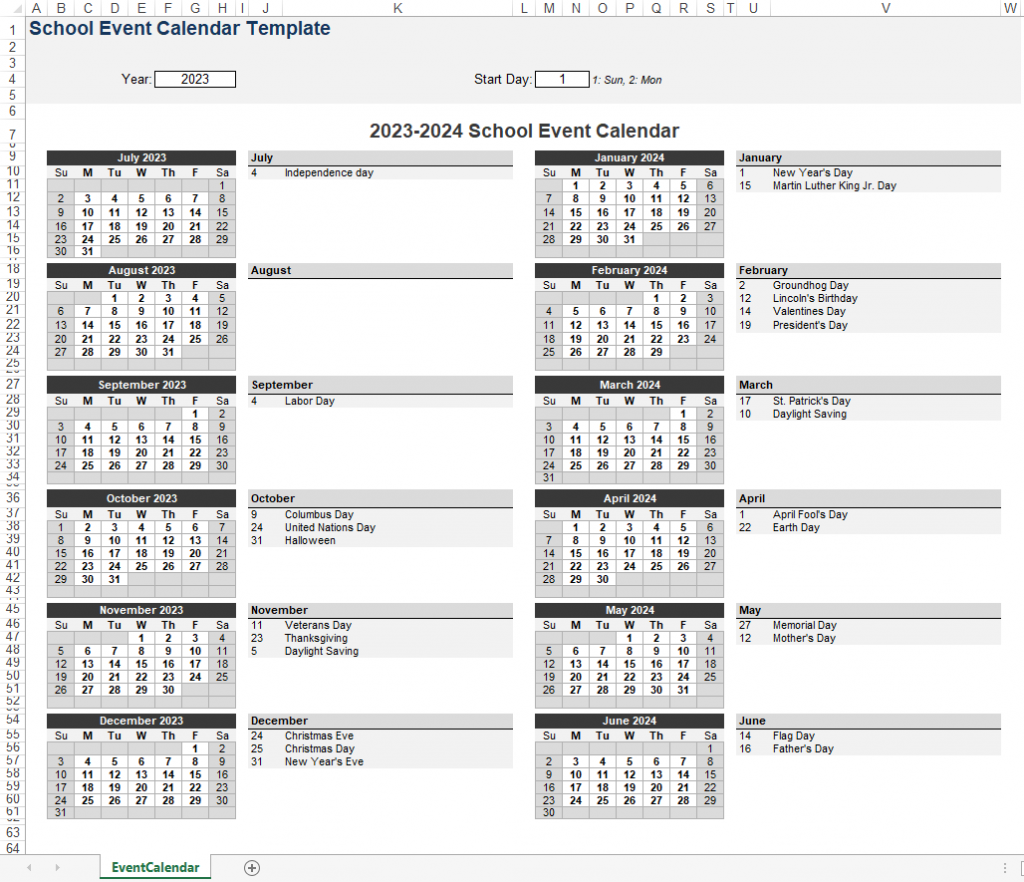
Task: Click the 2023-2024 School Event Calendar heading
Action: point(524,131)
